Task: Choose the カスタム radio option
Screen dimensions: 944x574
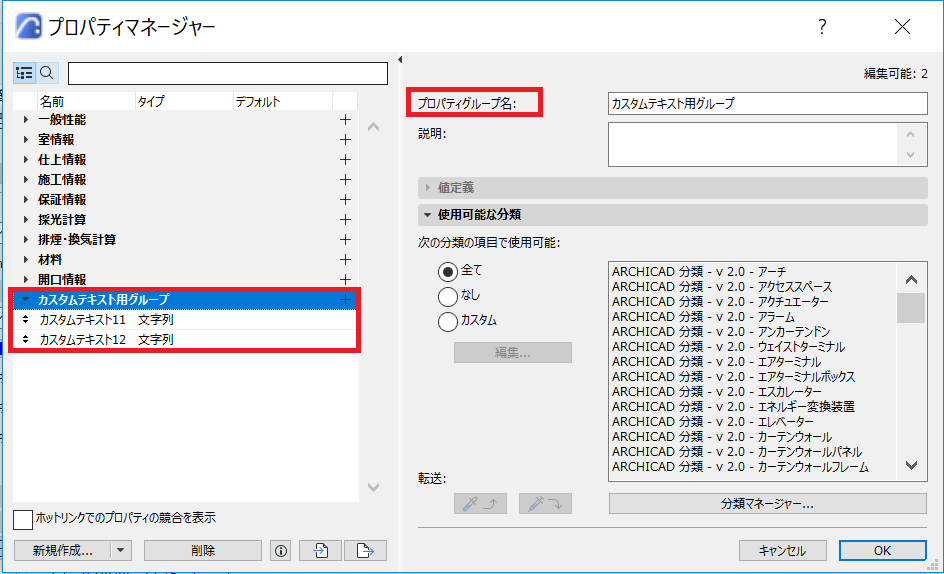Action: pyautogui.click(x=448, y=321)
